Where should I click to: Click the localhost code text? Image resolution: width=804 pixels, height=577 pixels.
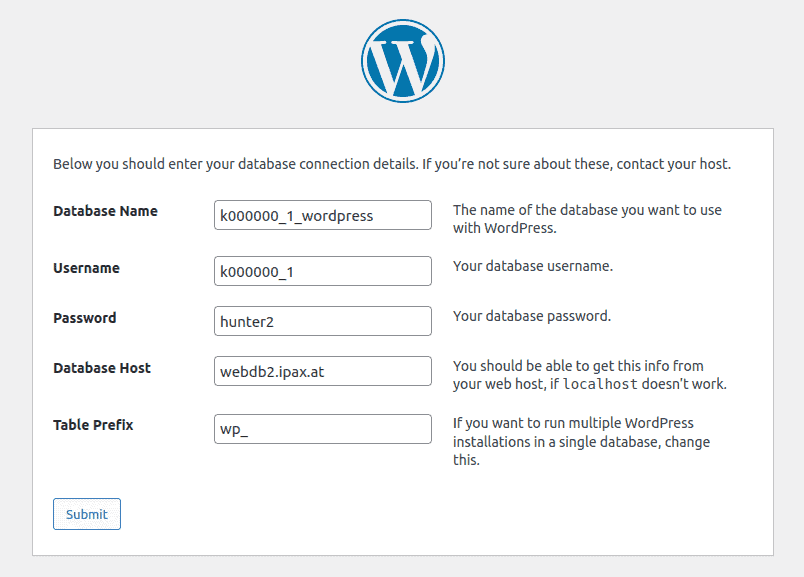coord(600,385)
